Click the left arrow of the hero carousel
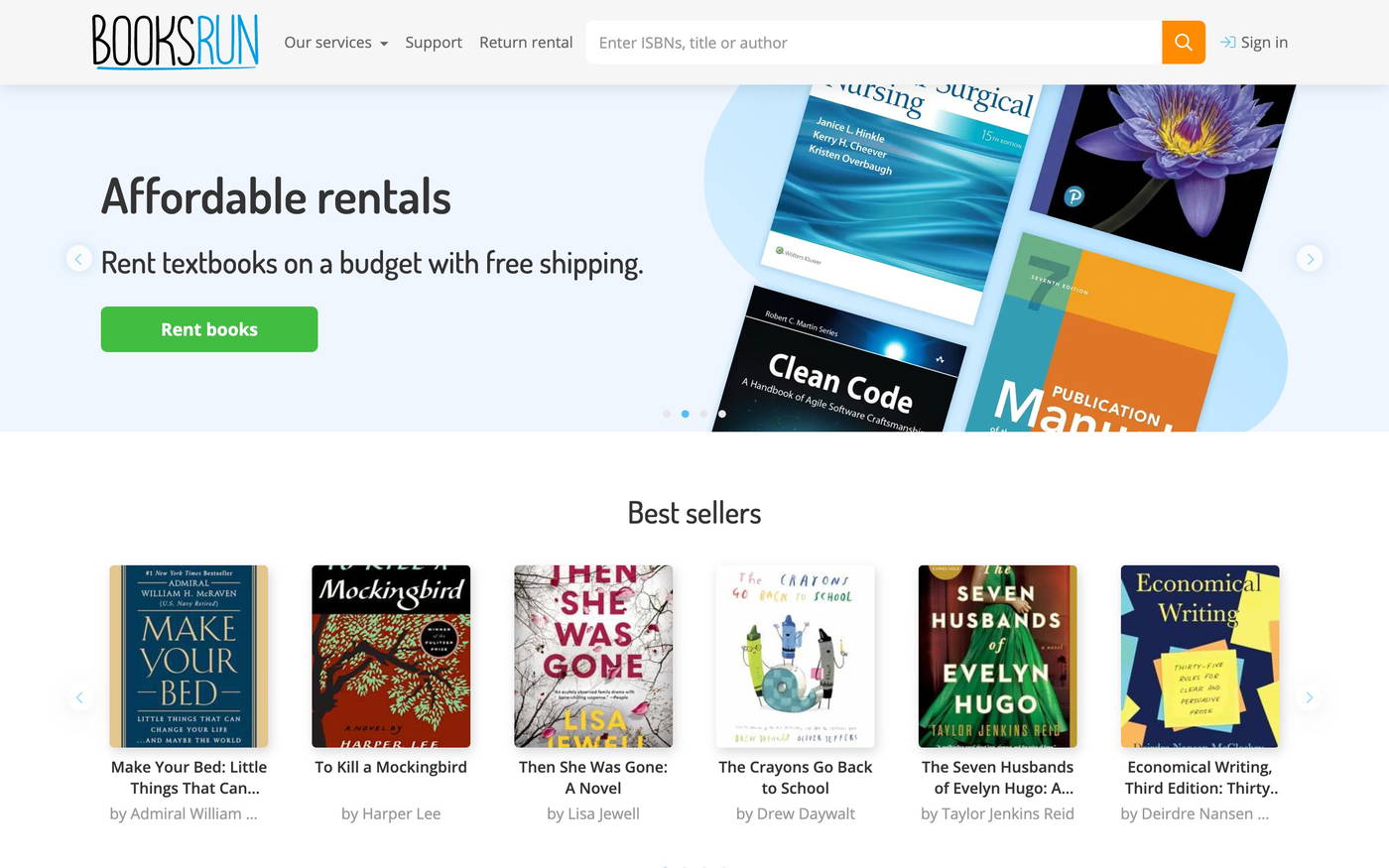 pyautogui.click(x=78, y=258)
